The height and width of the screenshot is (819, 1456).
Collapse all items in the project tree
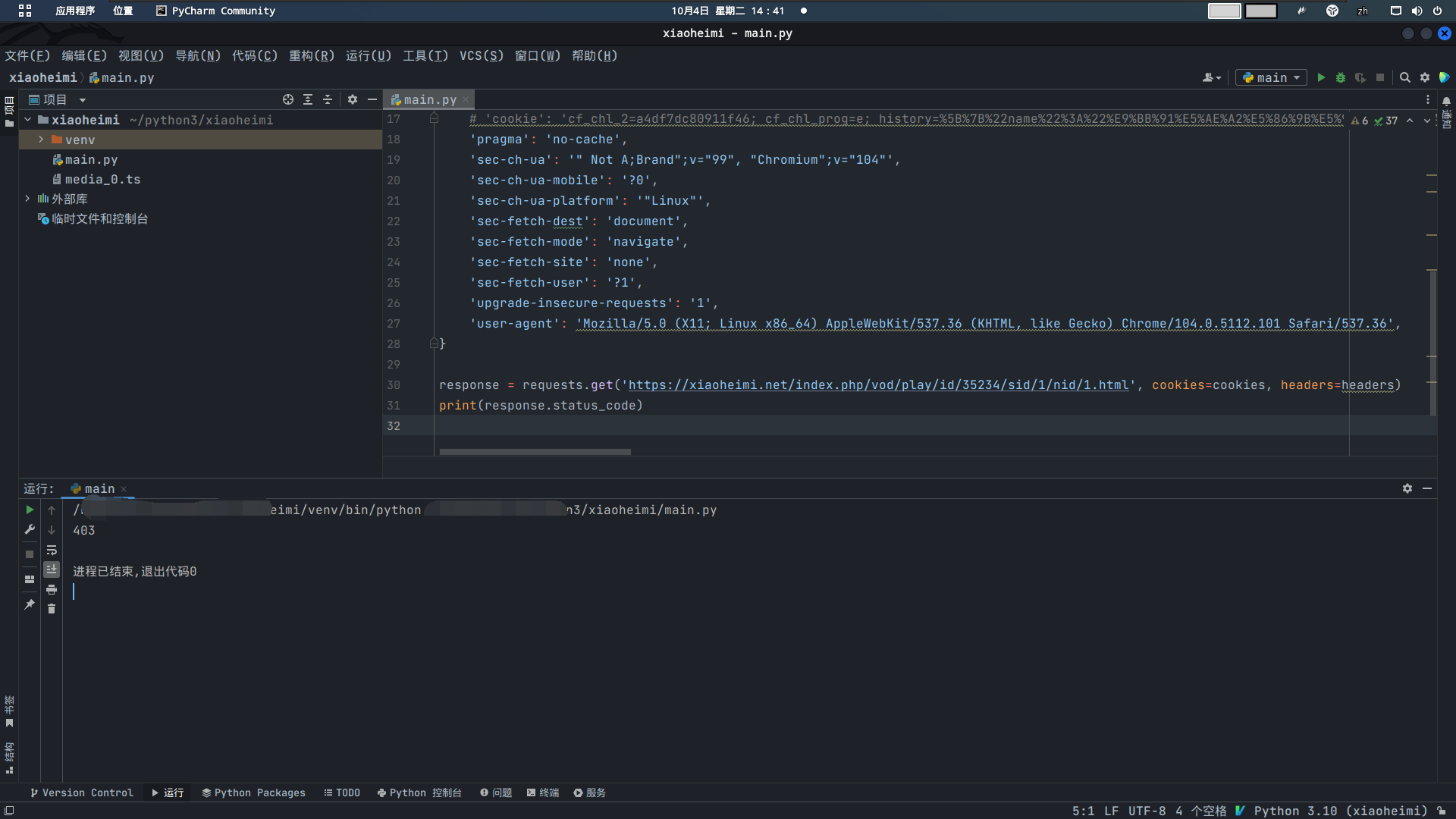pyautogui.click(x=328, y=99)
